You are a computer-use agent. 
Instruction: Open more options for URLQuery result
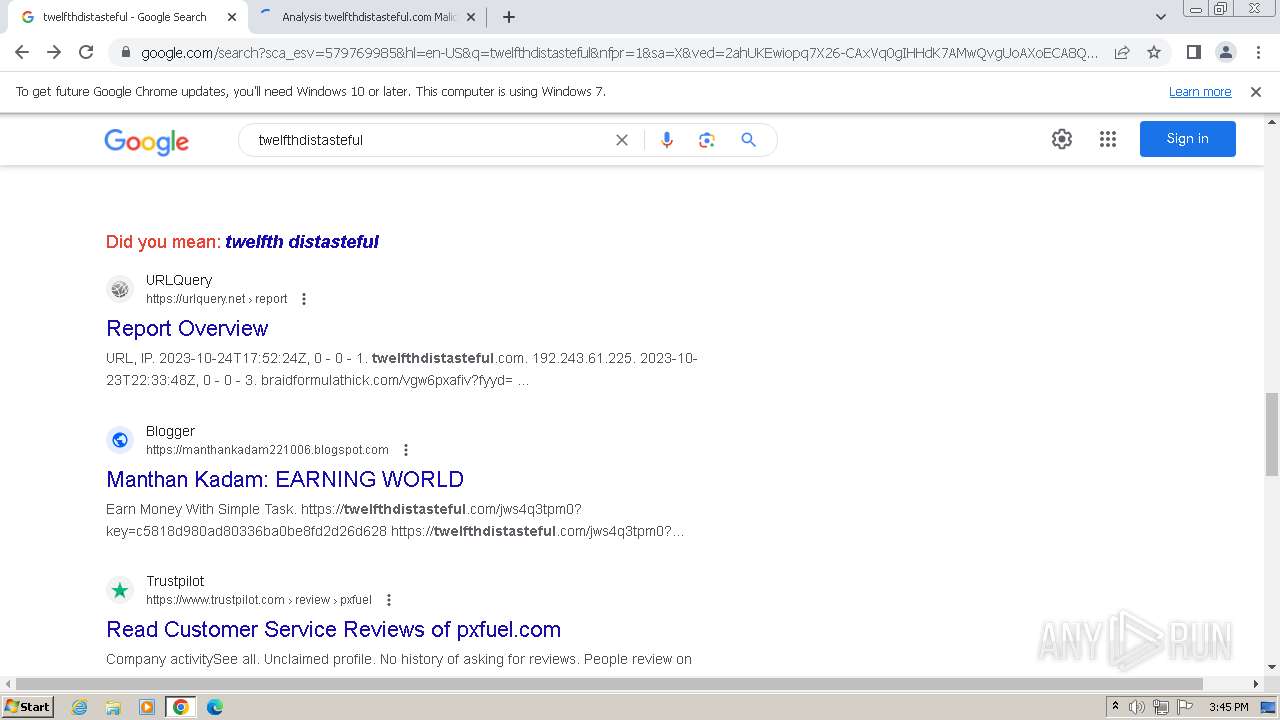[304, 299]
